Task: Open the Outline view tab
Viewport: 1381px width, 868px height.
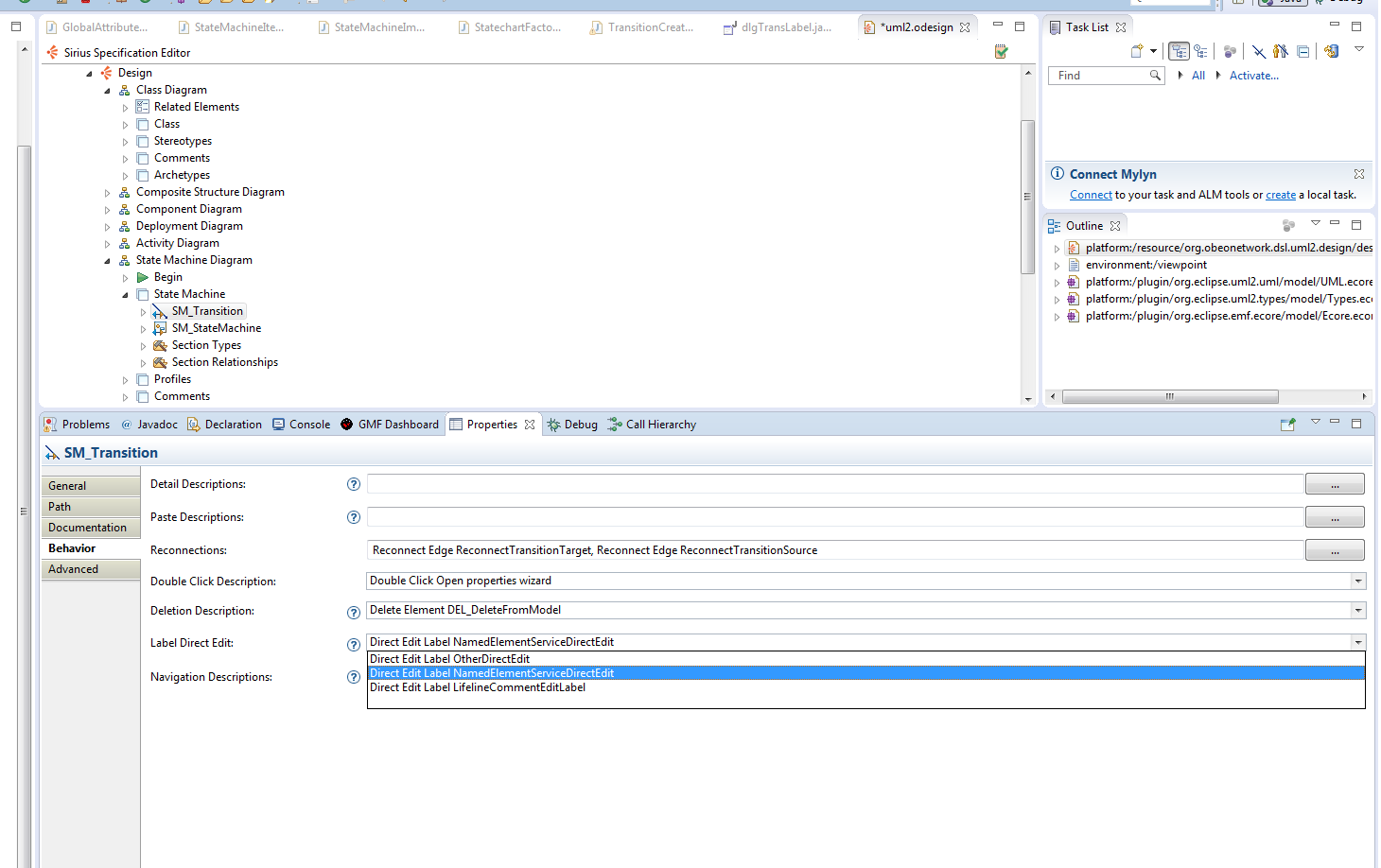Action: (x=1084, y=226)
